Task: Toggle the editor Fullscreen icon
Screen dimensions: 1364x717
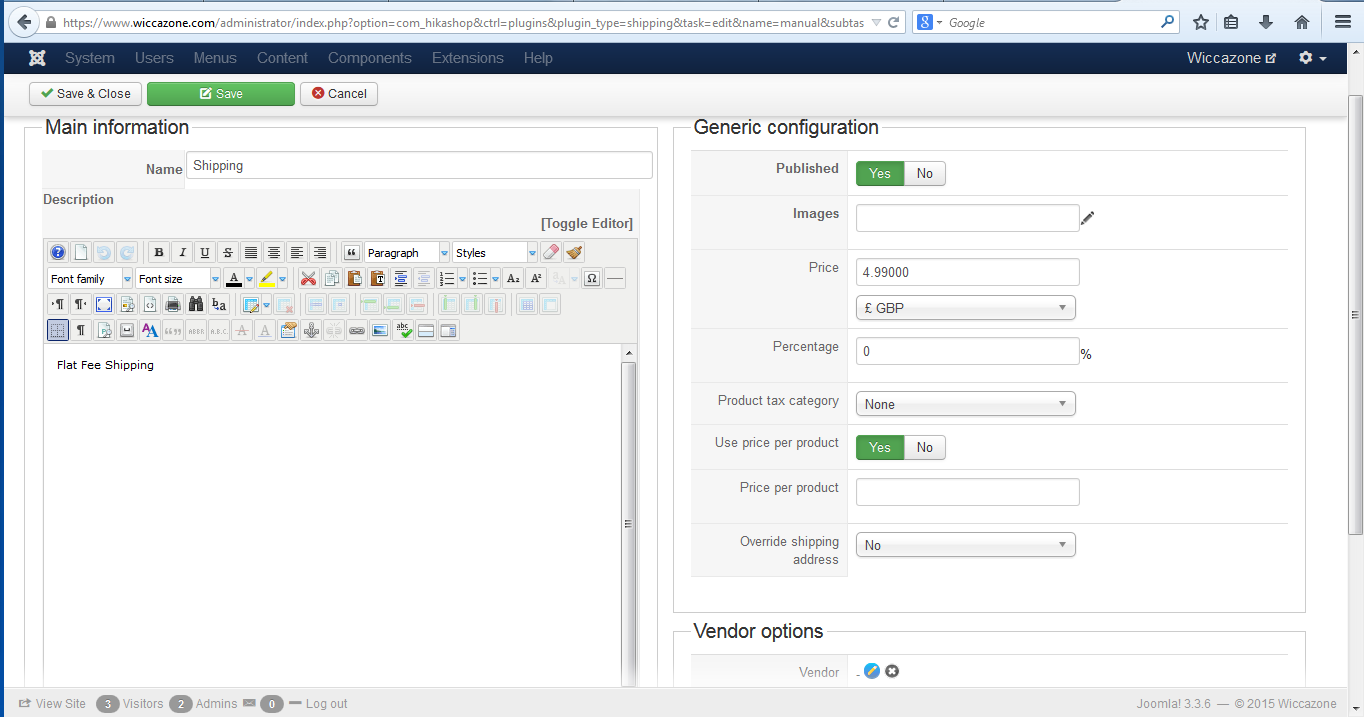Action: [x=104, y=305]
